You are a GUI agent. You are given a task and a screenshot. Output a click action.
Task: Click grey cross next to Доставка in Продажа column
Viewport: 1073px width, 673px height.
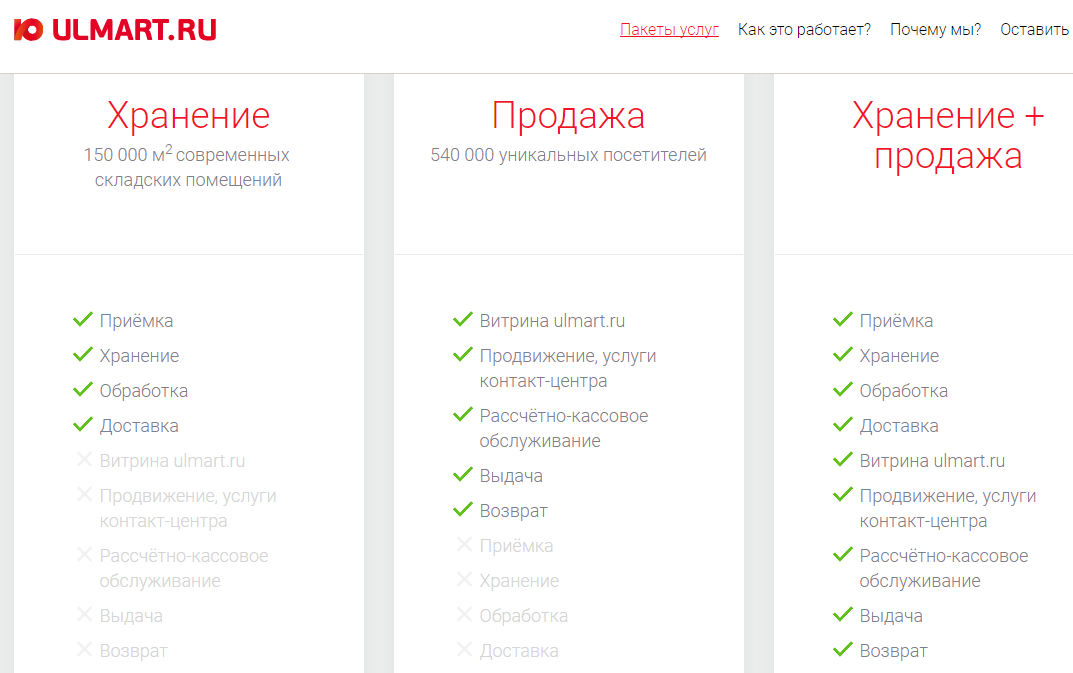464,650
